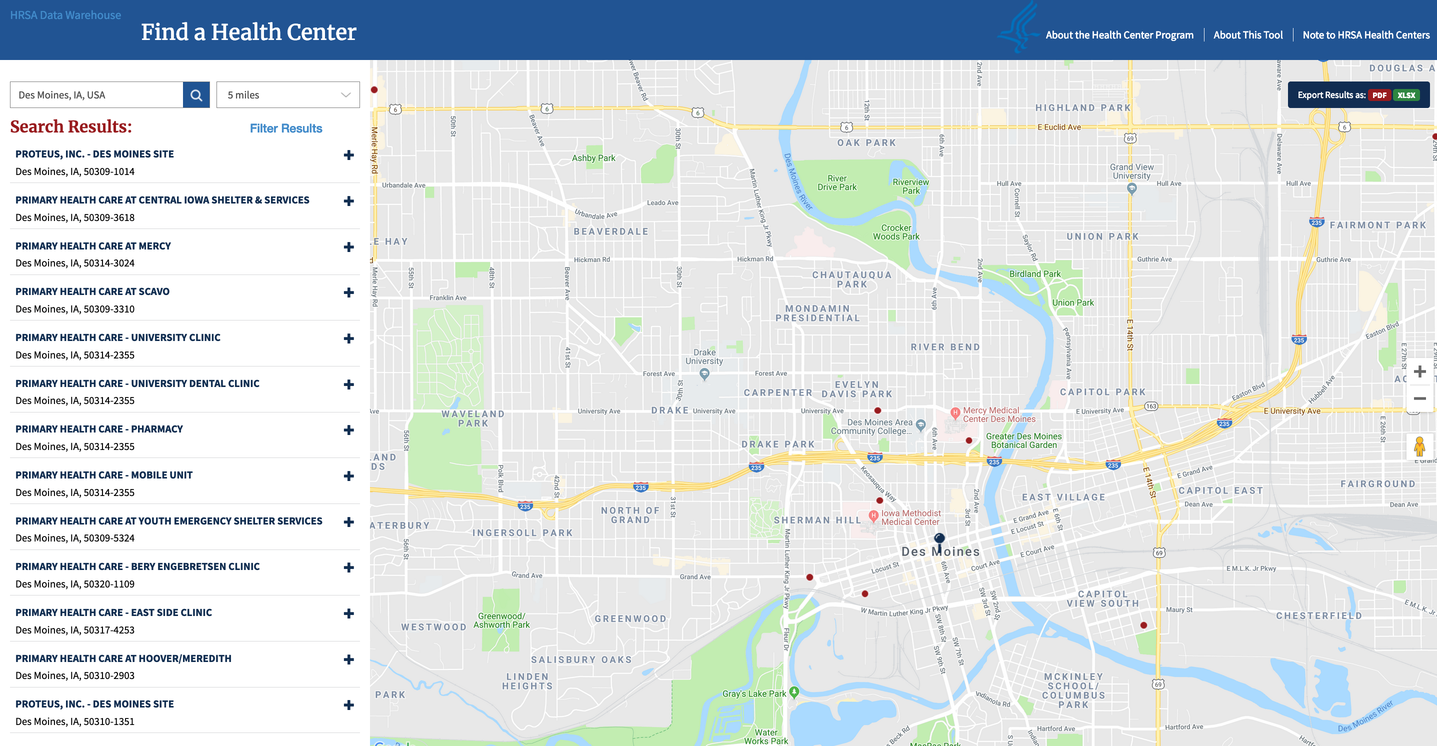
Task: Select PRIMARY HEALTH CARE - PHARMACY title
Action: coord(99,429)
